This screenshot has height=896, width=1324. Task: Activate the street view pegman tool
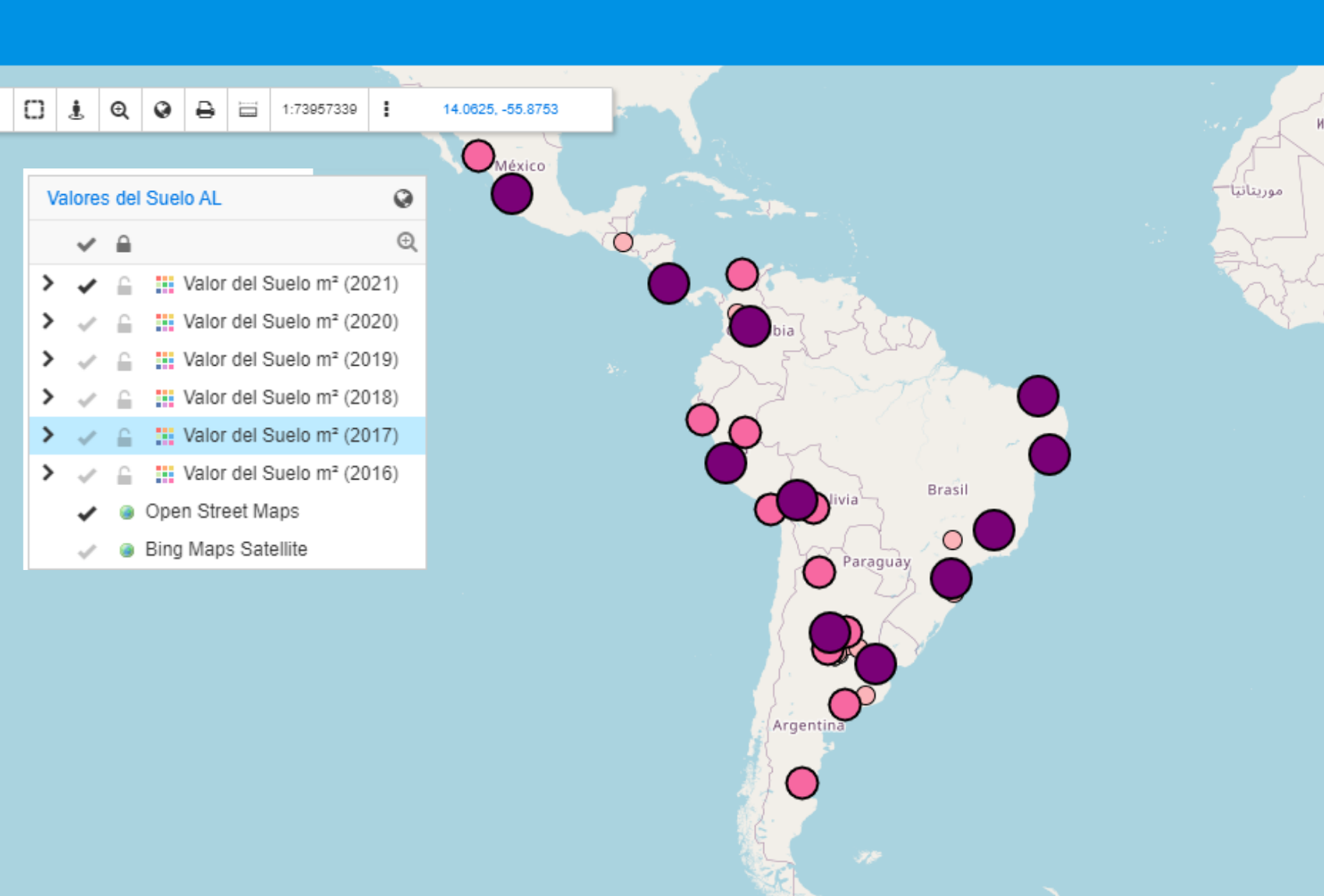click(x=76, y=109)
